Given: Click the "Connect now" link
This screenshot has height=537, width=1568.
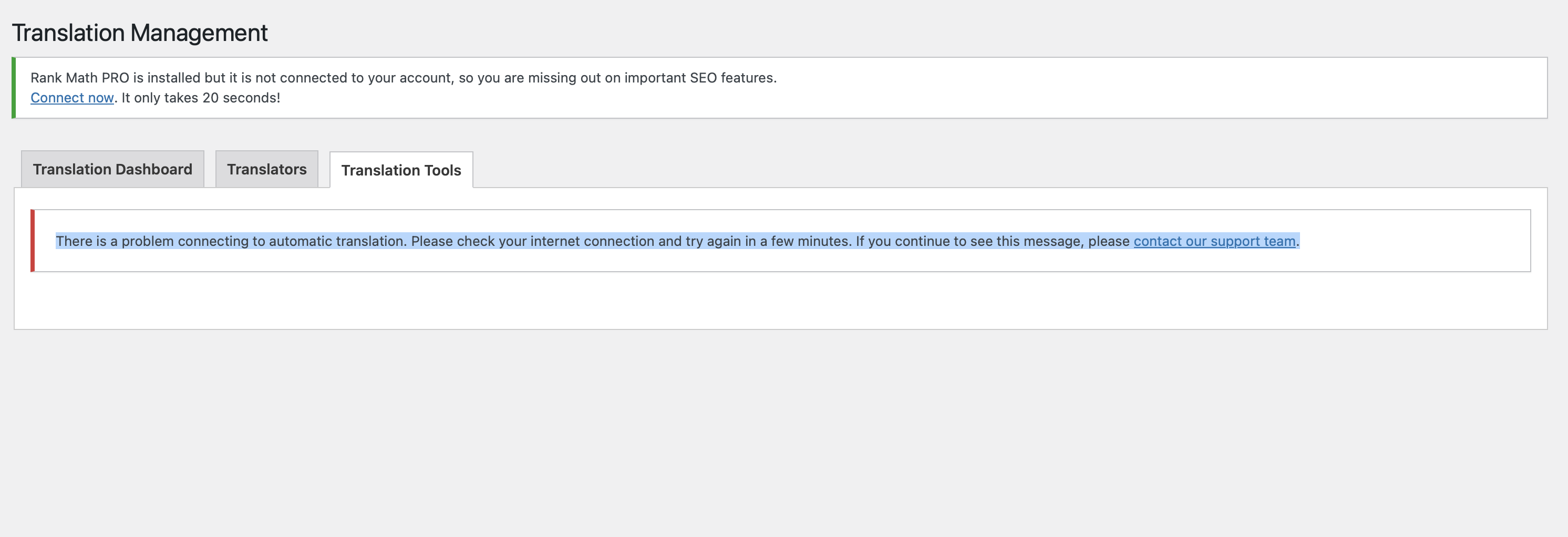Looking at the screenshot, I should (72, 98).
